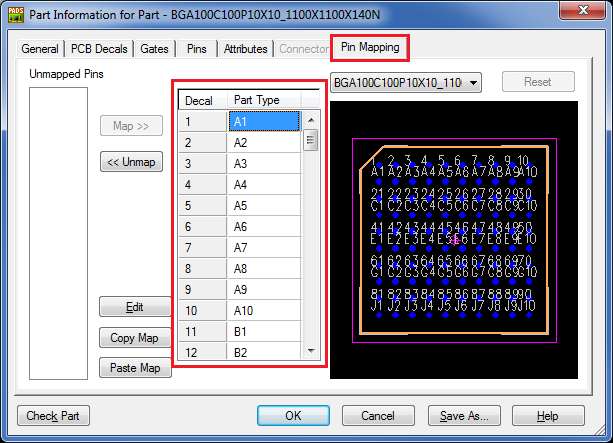Select the B1 part type cell
The height and width of the screenshot is (443, 613).
[x=264, y=332]
